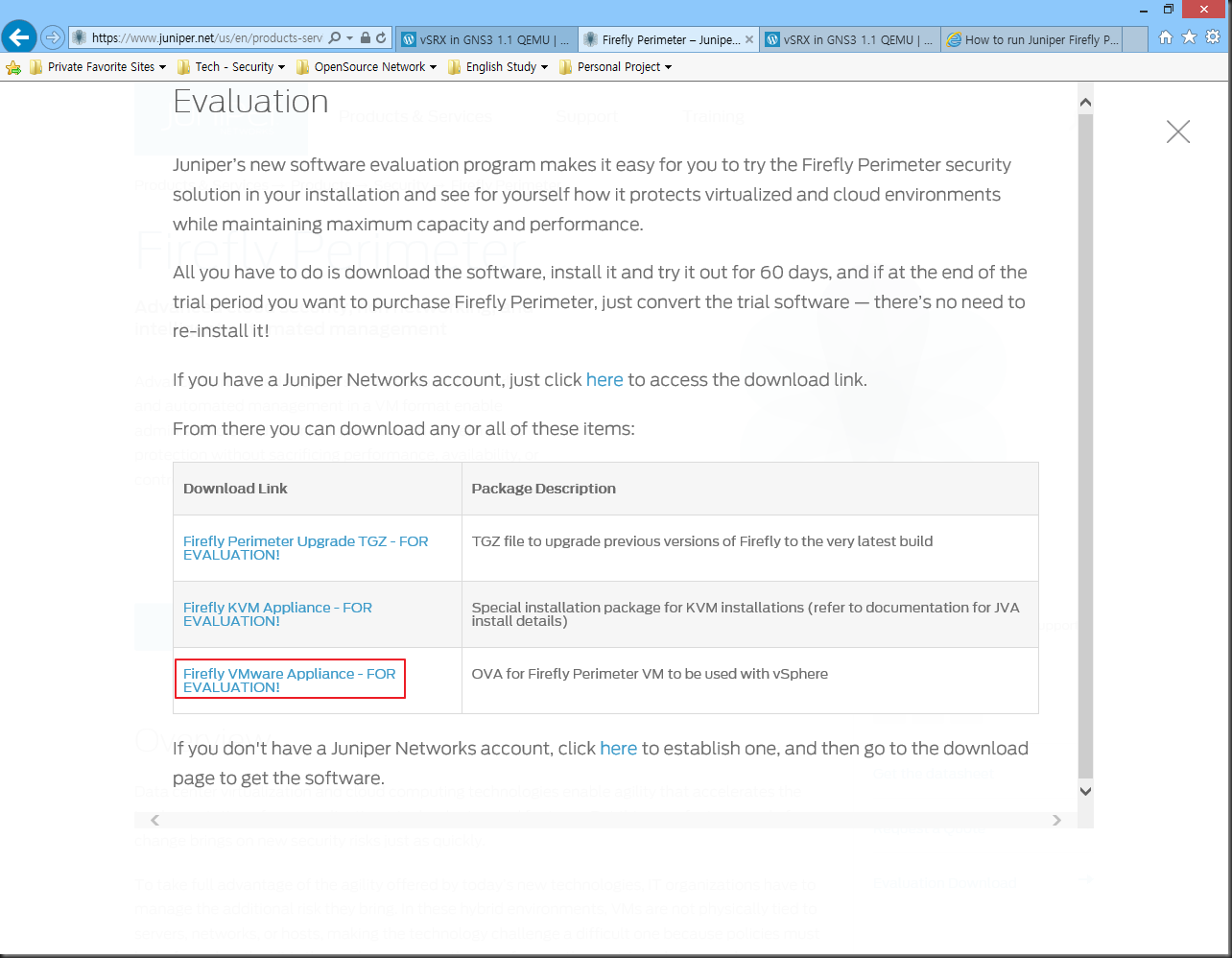The width and height of the screenshot is (1232, 958).
Task: Expand the Personal Project favorites folder
Action: 615,67
